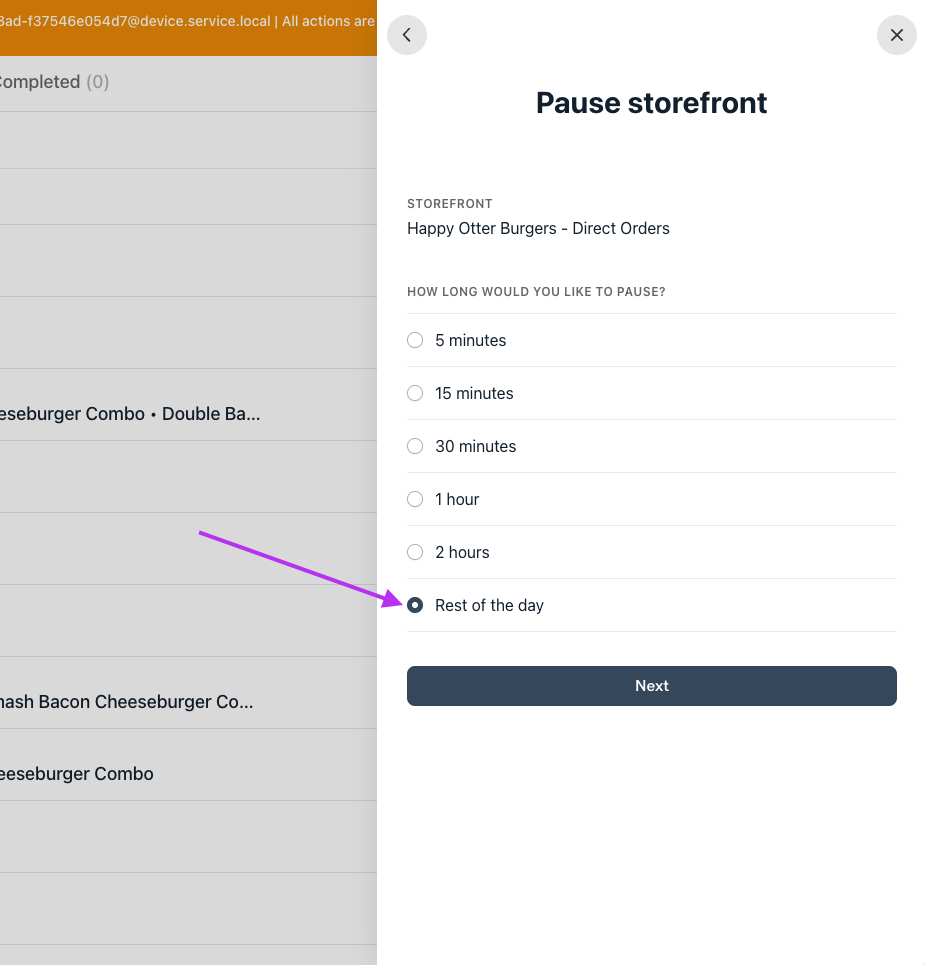Click the Pause storefront heading
This screenshot has height=965, width=925.
click(x=651, y=103)
